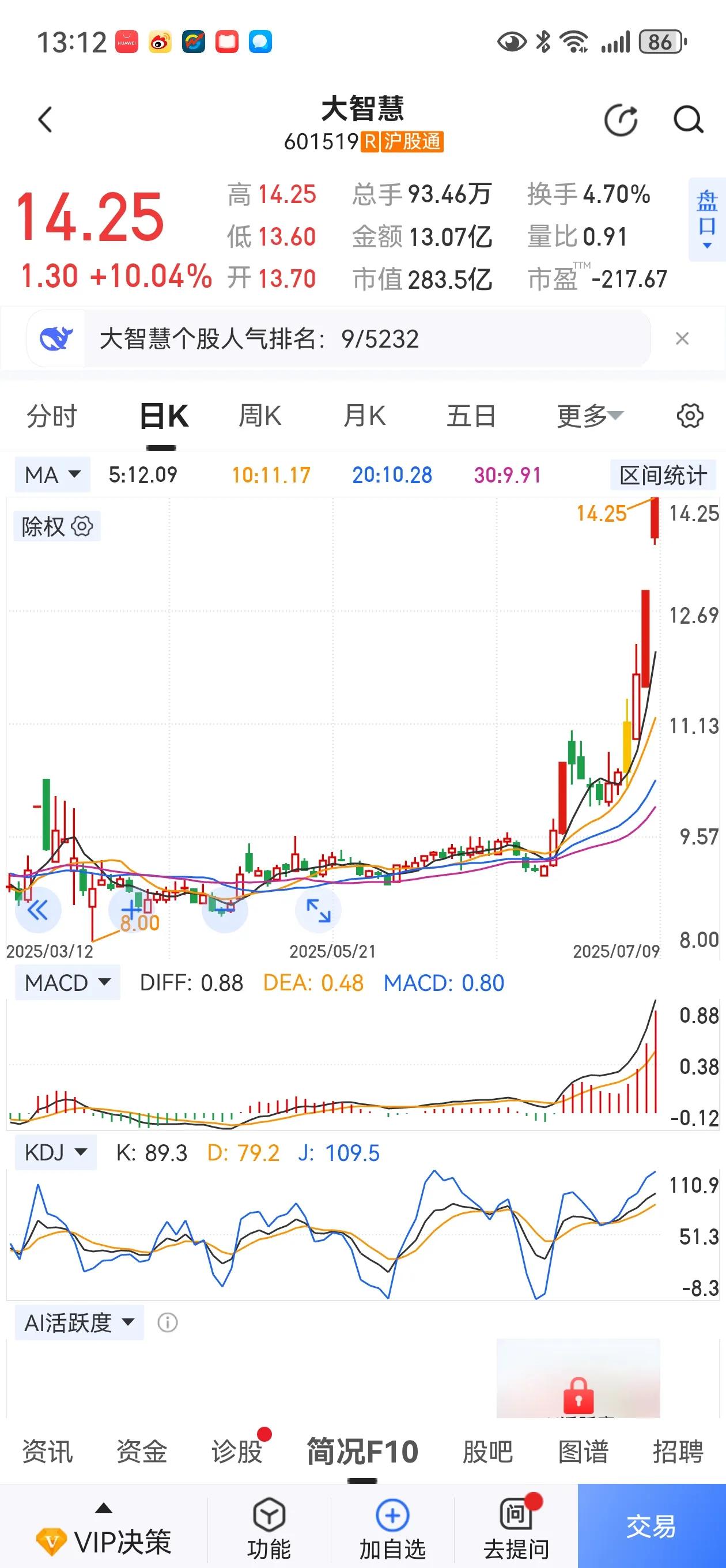Viewport: 726px width, 1568px height.
Task: Tap the Huawei notification icon
Action: 127,42
